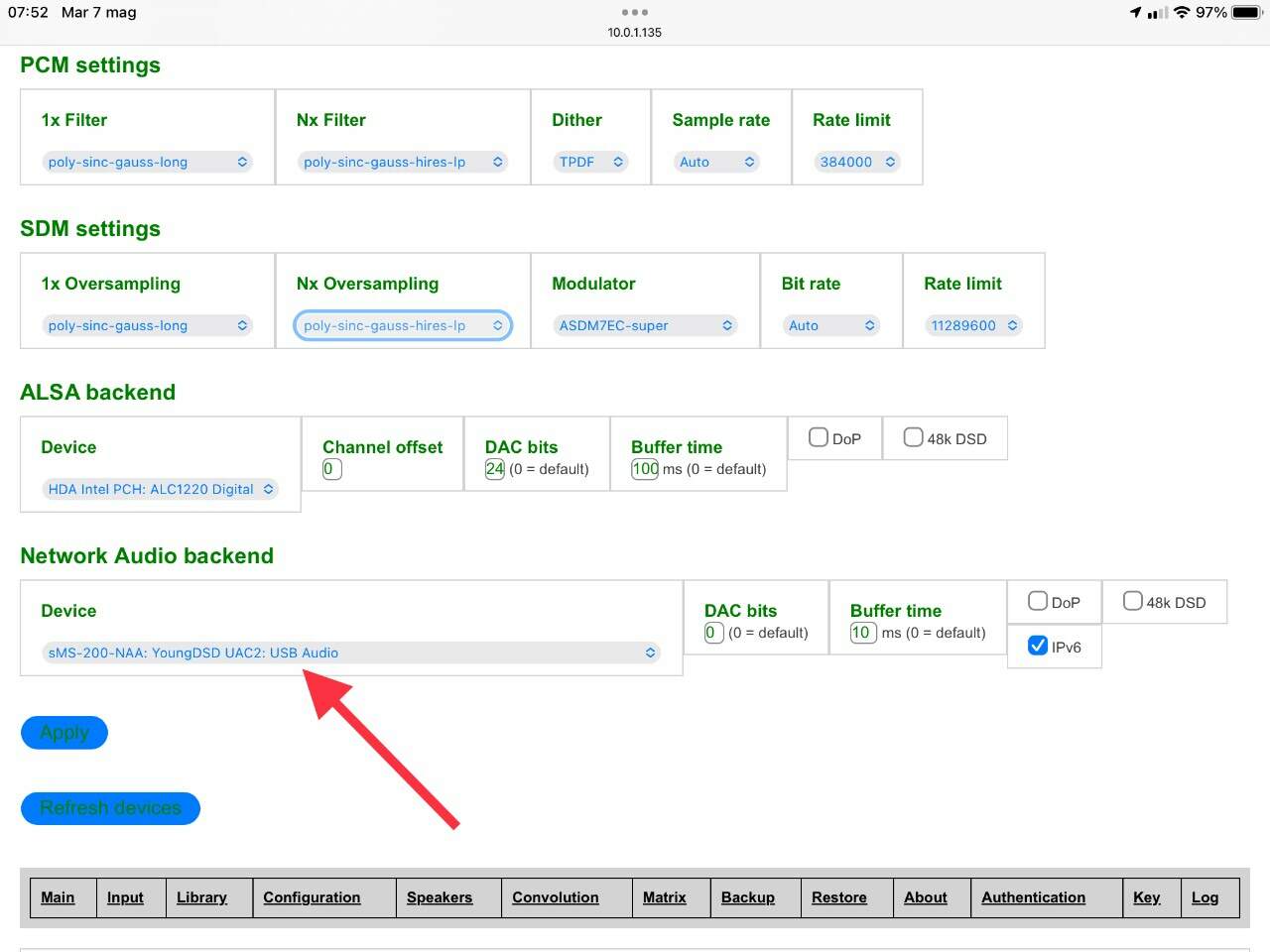Open the PCM Nx Filter dropdown

pyautogui.click(x=403, y=162)
